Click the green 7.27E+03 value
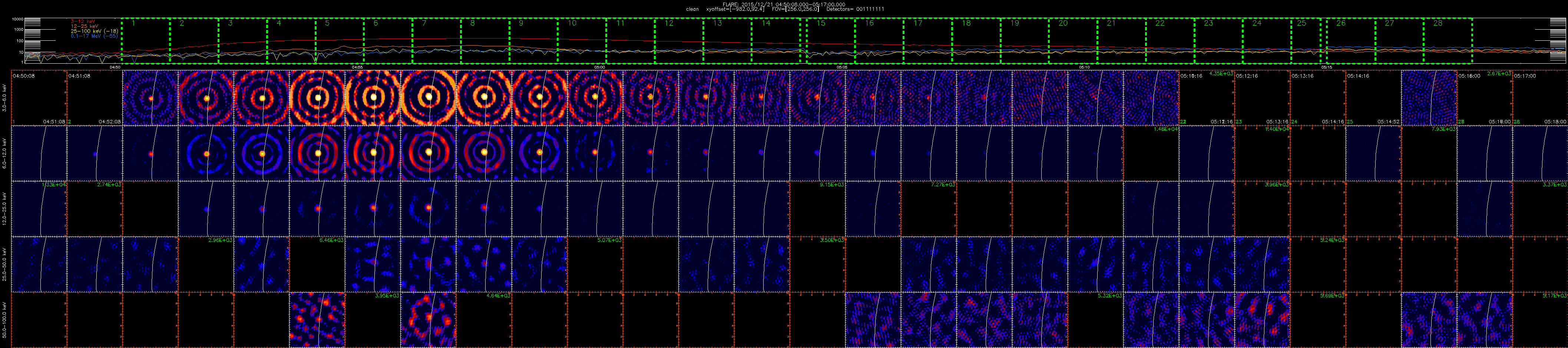This screenshot has height=348, width=1568. coord(943,184)
